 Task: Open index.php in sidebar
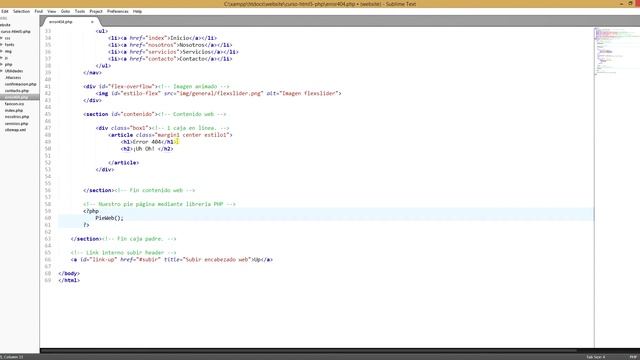pyautogui.click(x=14, y=110)
